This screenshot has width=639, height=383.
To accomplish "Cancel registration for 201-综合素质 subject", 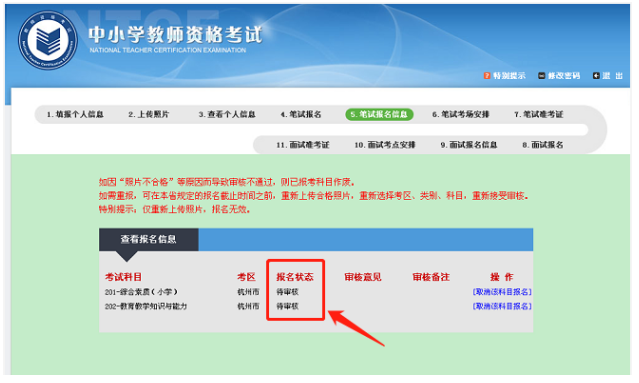I will pos(502,292).
